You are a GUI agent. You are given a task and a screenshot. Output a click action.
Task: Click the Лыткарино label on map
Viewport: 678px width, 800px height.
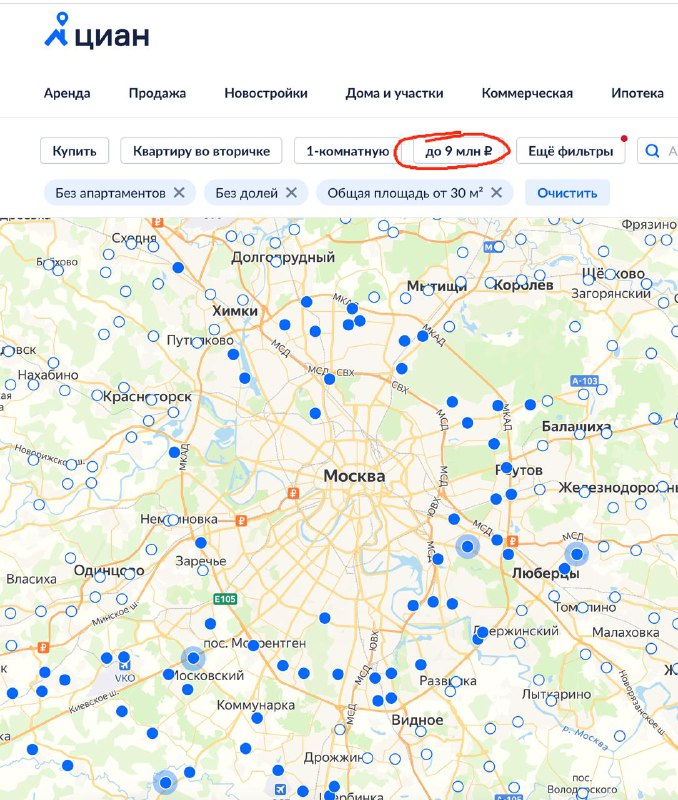tap(556, 694)
